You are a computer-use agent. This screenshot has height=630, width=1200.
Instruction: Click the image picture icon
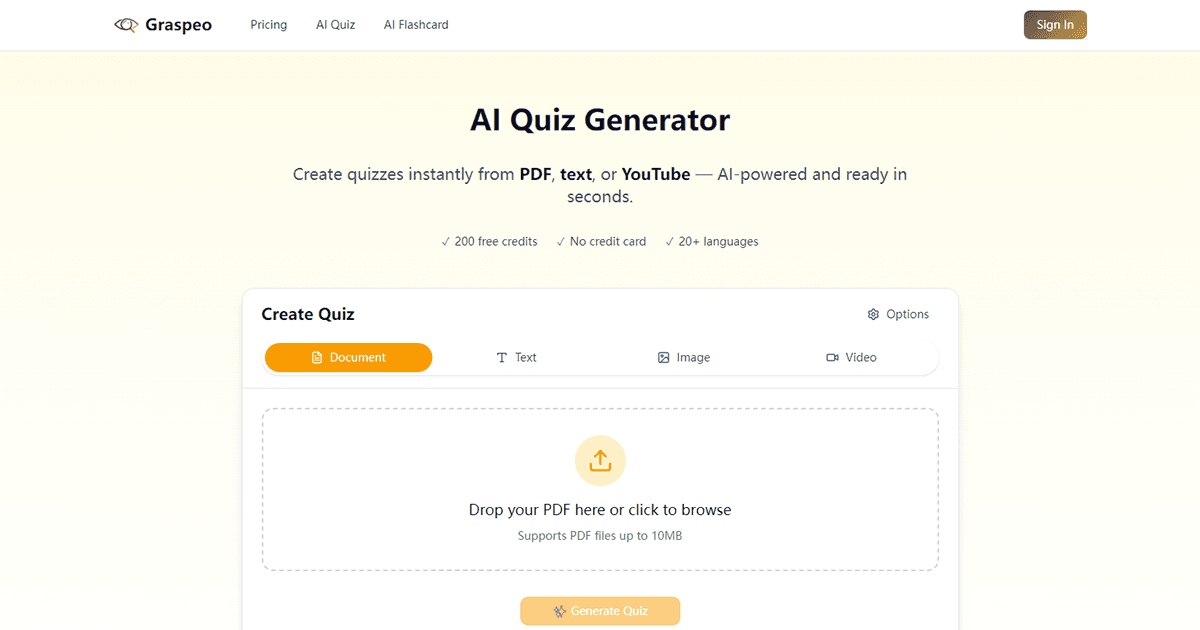(x=663, y=358)
